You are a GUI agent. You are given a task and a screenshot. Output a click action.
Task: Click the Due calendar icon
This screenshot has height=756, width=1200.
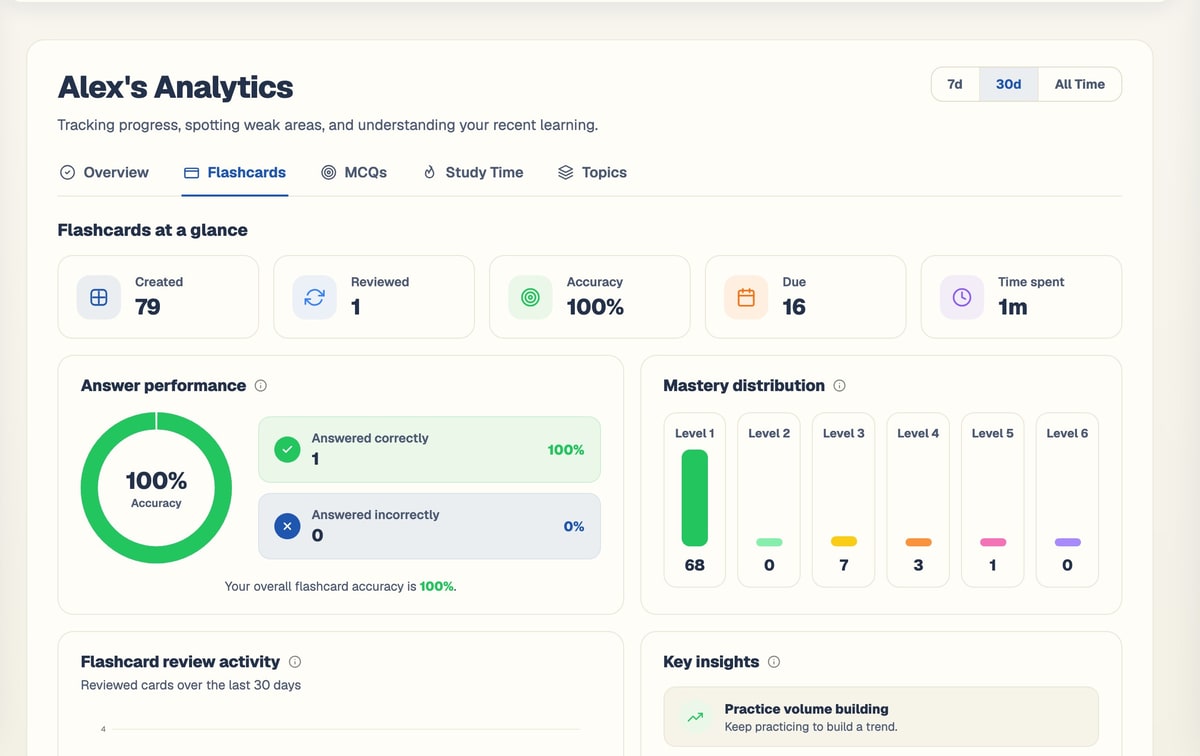pyautogui.click(x=746, y=297)
